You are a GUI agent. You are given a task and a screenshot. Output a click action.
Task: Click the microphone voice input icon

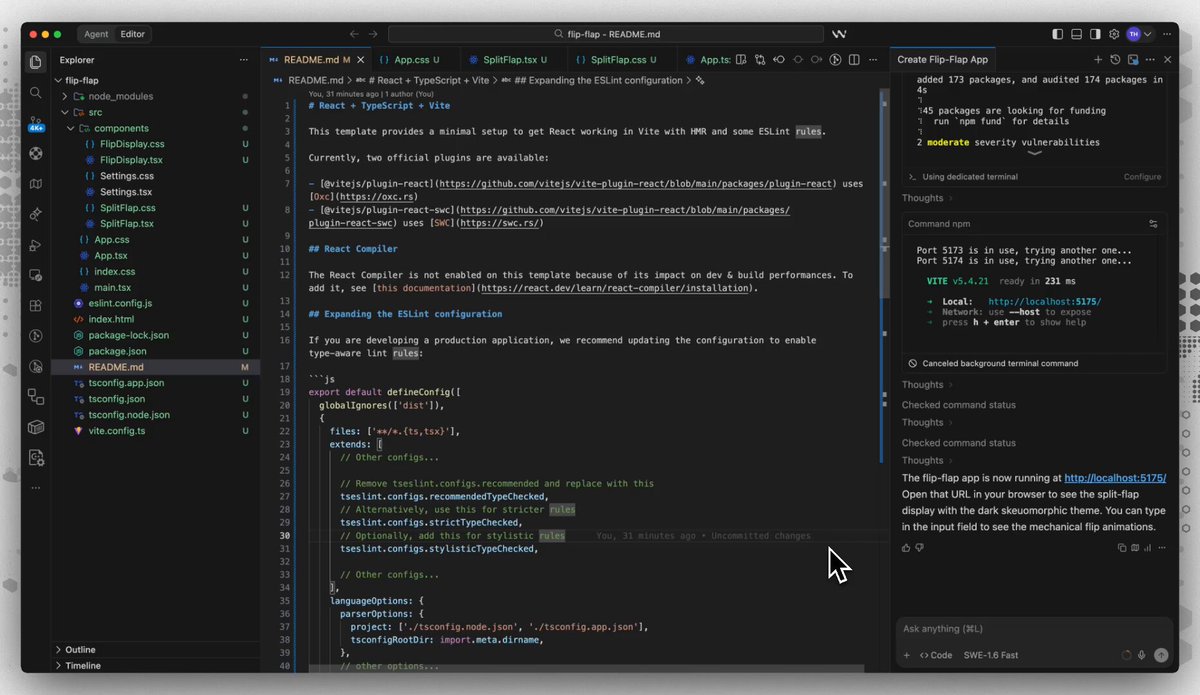tap(1142, 655)
